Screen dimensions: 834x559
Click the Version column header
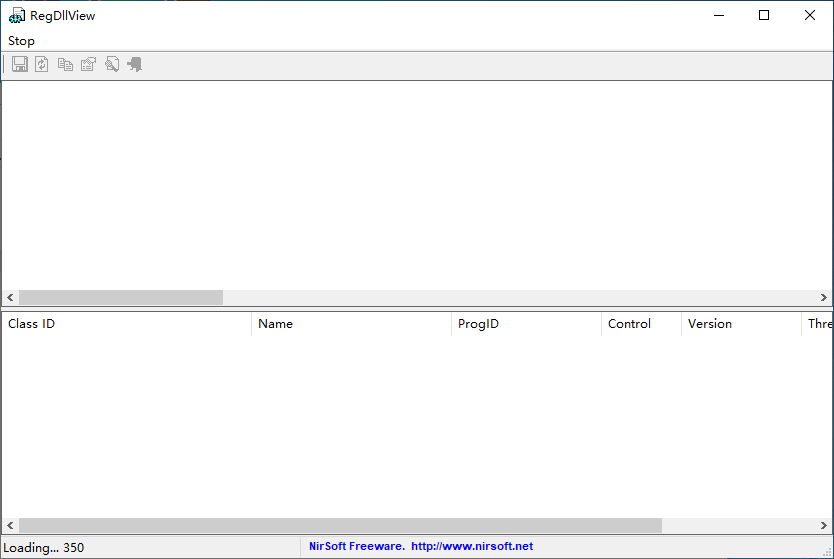(x=740, y=324)
